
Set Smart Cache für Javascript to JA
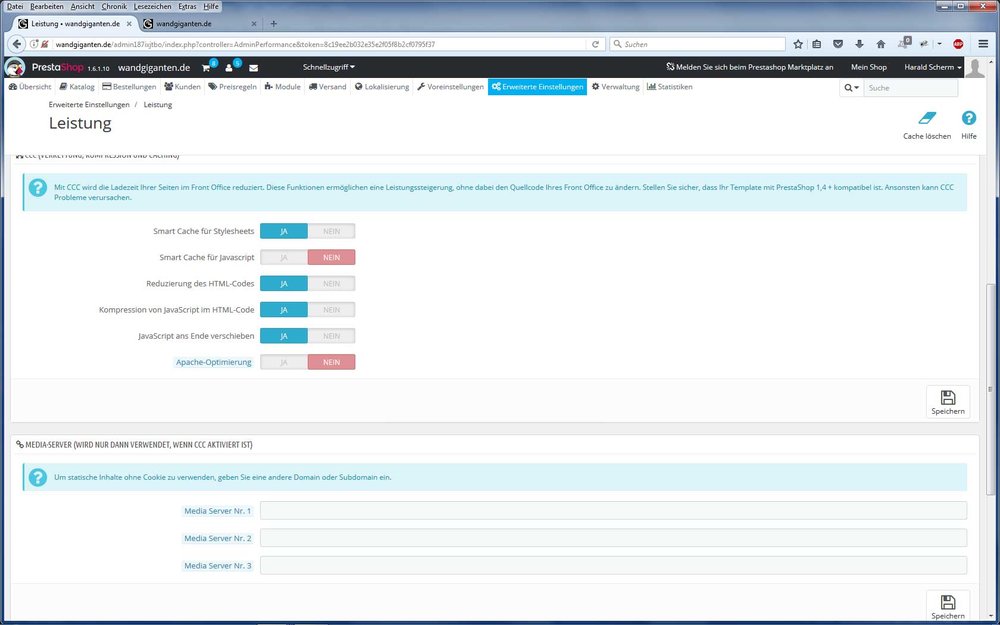pyautogui.click(x=284, y=257)
